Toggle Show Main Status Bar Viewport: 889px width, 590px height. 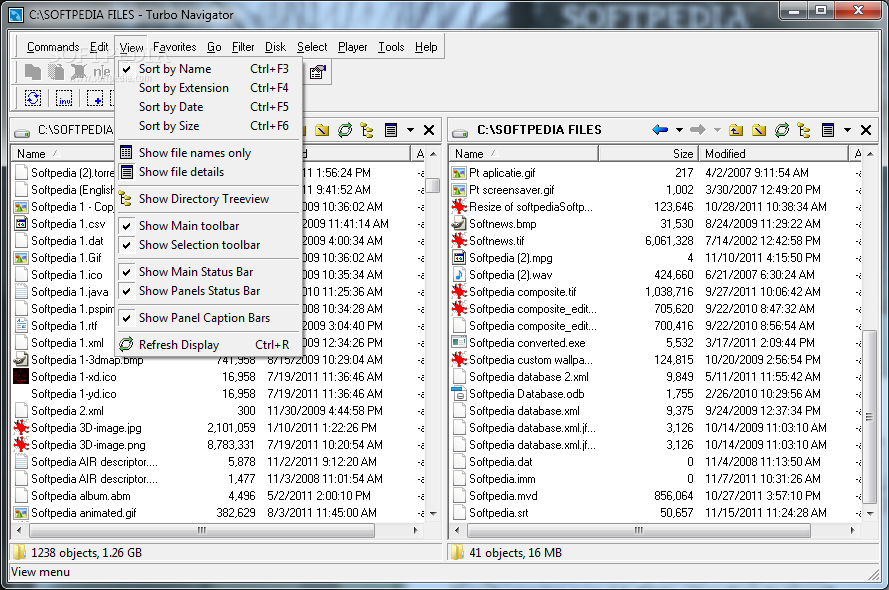click(209, 272)
